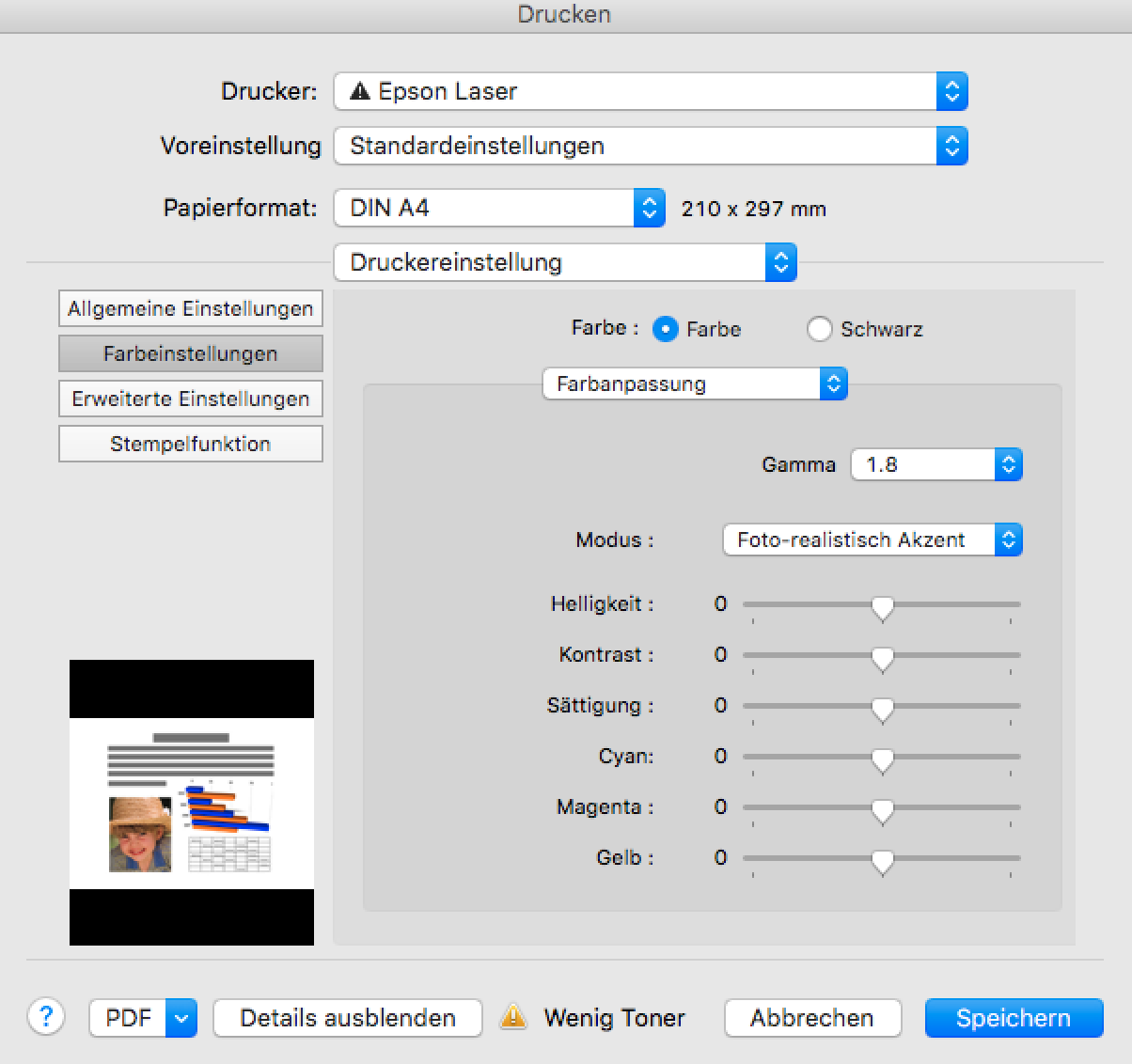Screen dimensions: 1132x1064
Task: Select the Farbe radio button
Action: (665, 329)
